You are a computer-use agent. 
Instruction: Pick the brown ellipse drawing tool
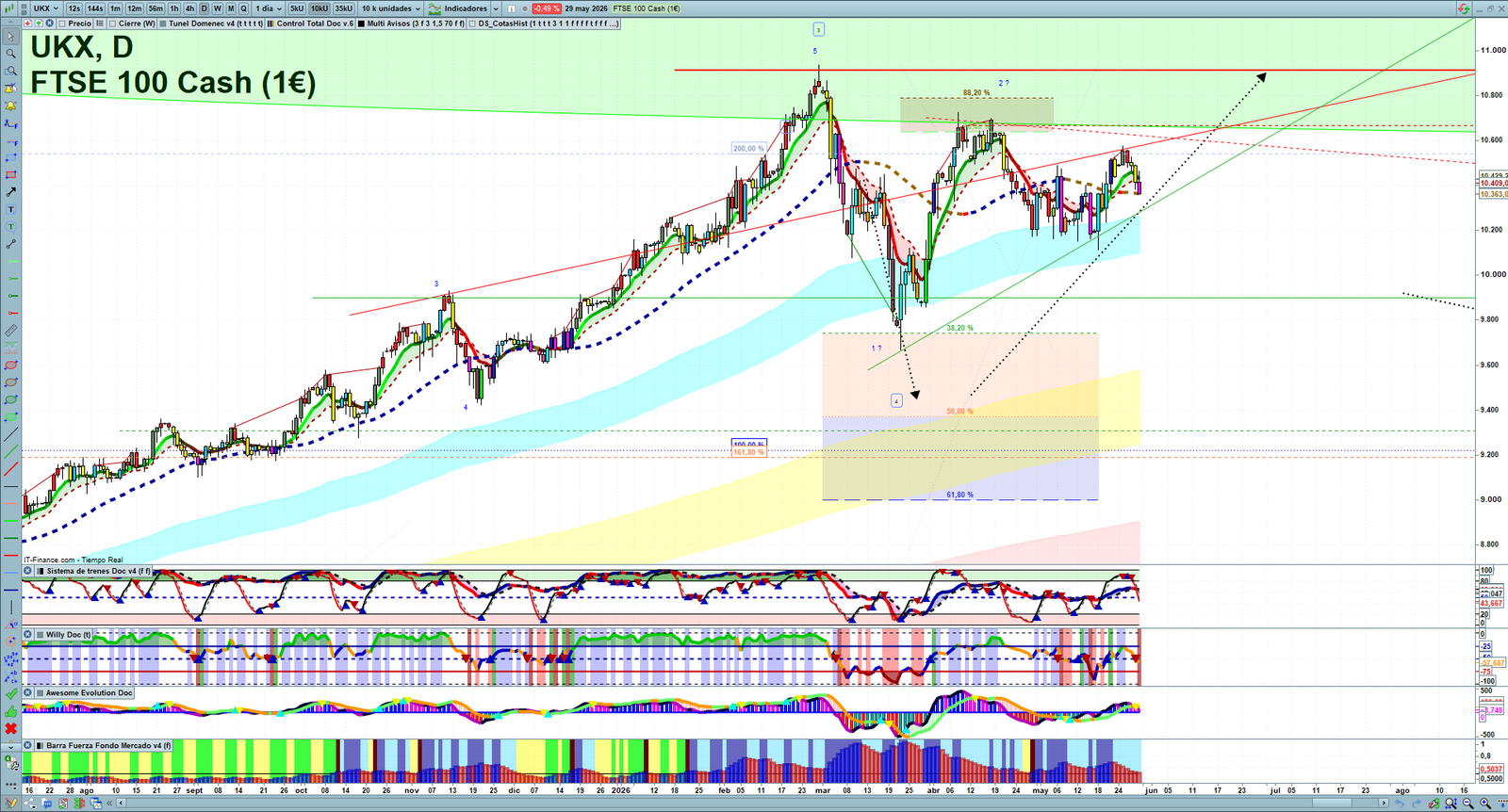[x=10, y=382]
